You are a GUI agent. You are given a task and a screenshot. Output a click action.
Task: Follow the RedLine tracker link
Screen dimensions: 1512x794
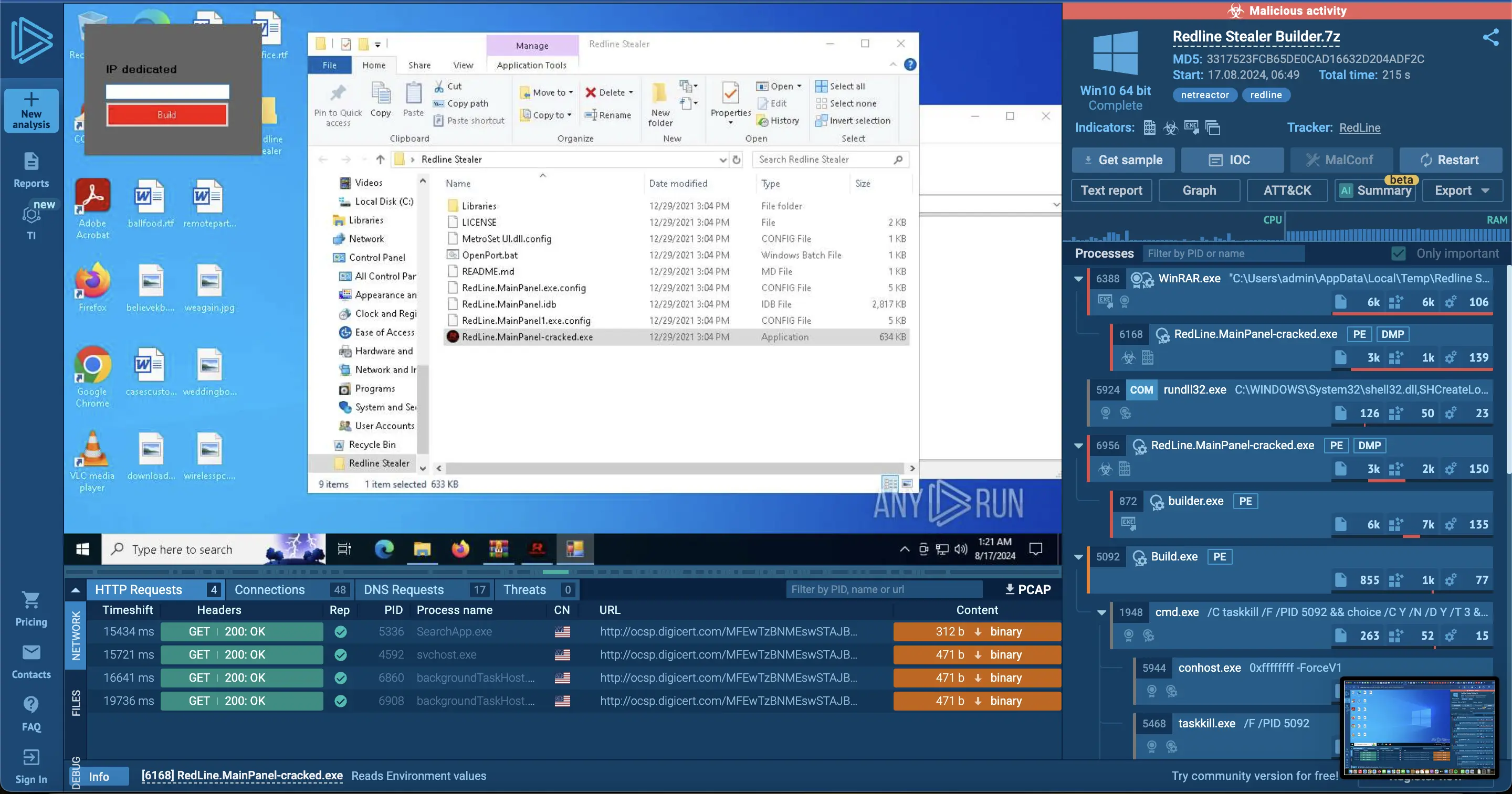[x=1359, y=128]
